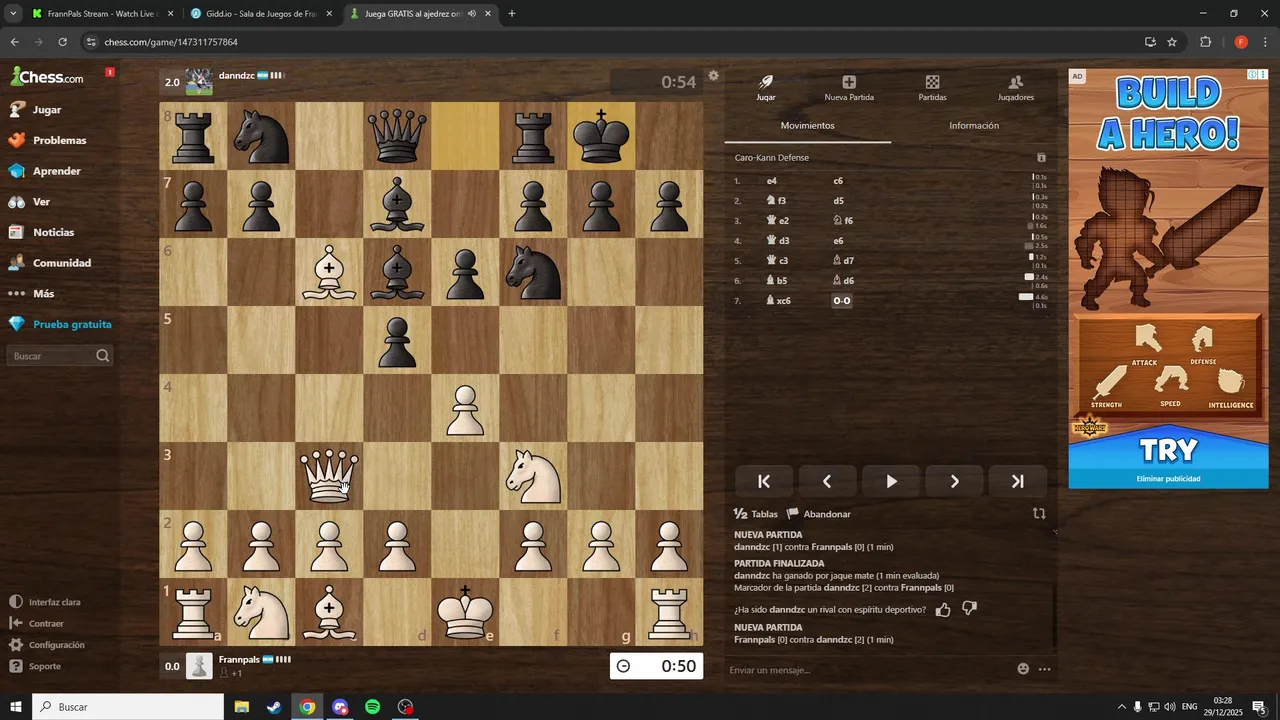Open the Partidas tab
Viewport: 1280px width, 720px height.
point(932,88)
